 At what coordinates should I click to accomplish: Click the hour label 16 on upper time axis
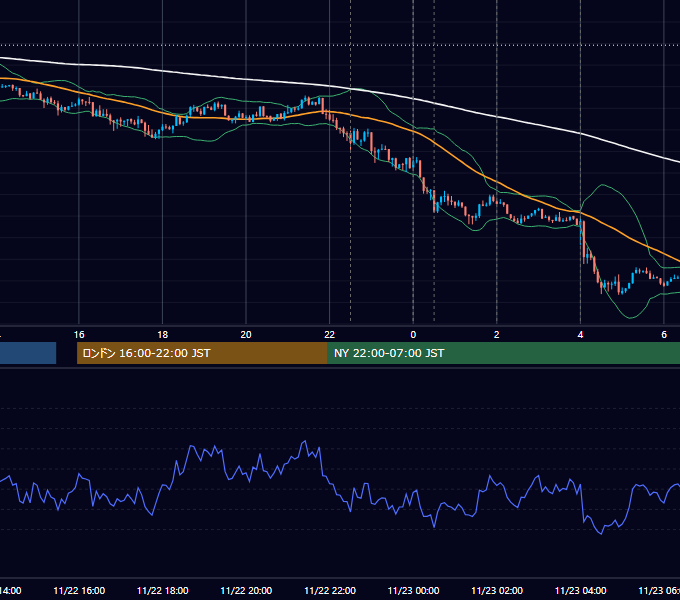(79, 335)
